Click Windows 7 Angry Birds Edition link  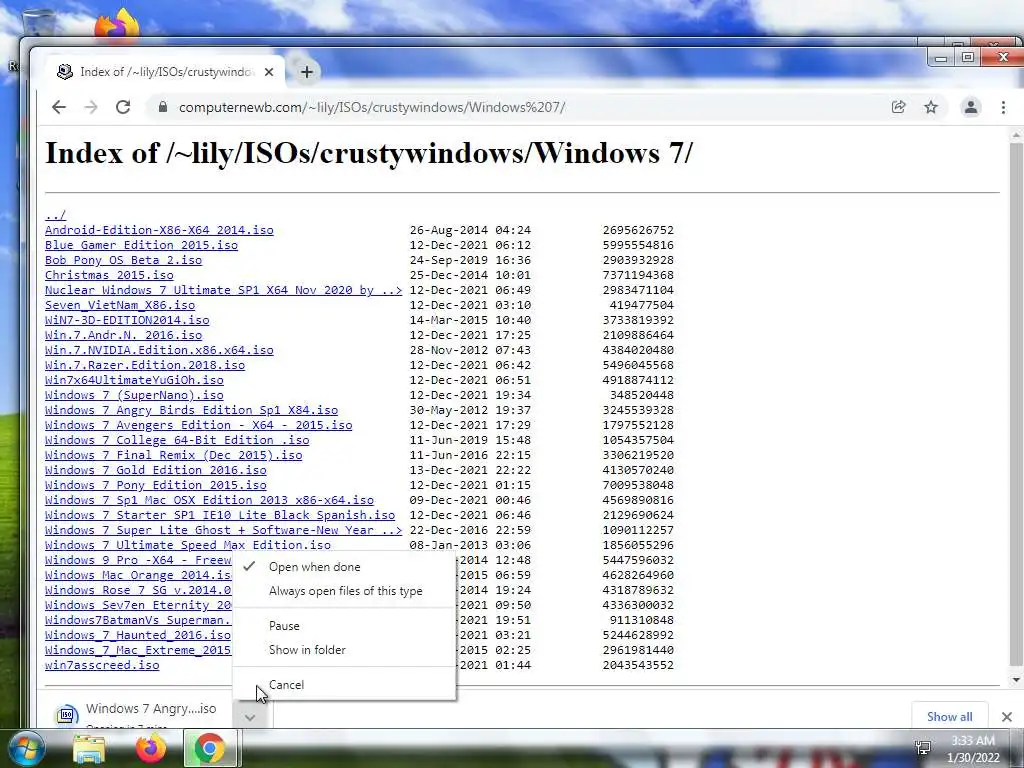(191, 410)
